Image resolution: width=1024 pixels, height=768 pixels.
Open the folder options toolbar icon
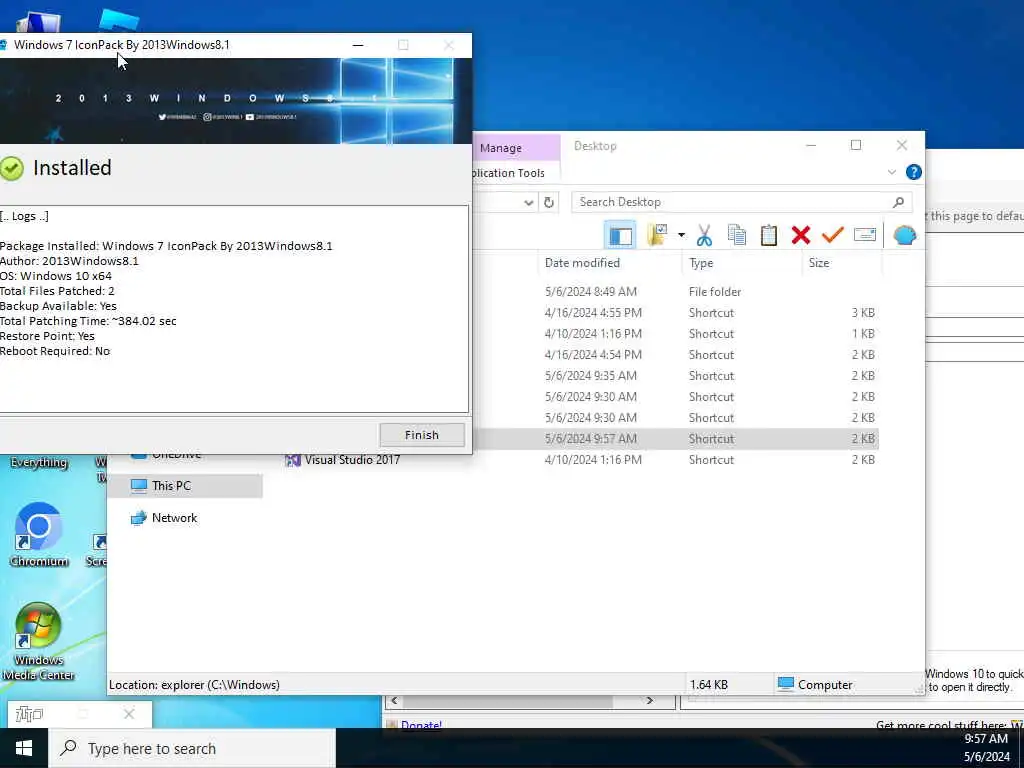tap(657, 235)
